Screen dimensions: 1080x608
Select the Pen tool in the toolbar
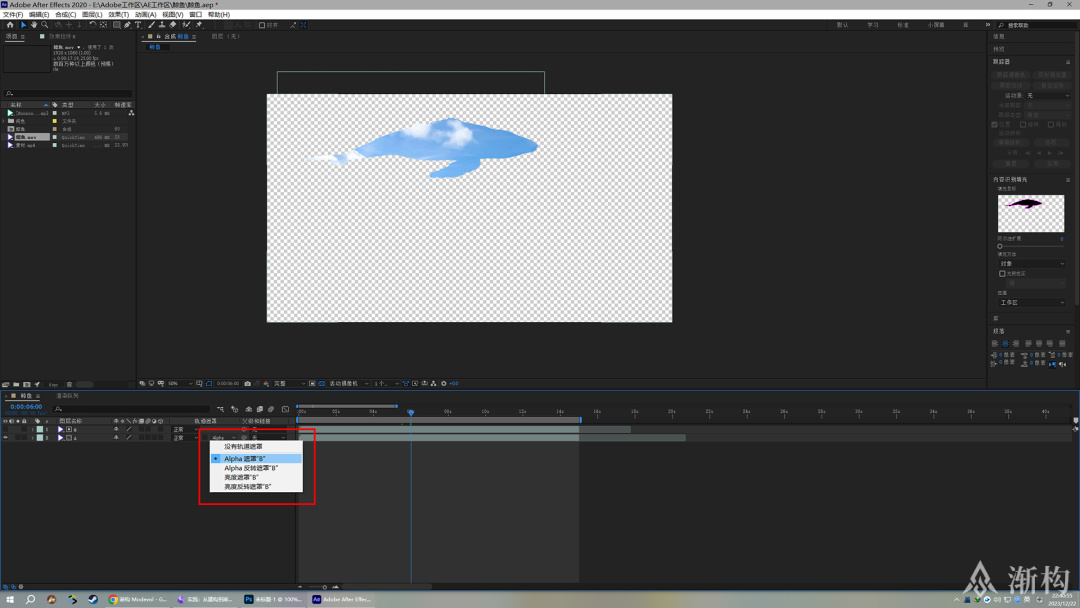pos(129,25)
